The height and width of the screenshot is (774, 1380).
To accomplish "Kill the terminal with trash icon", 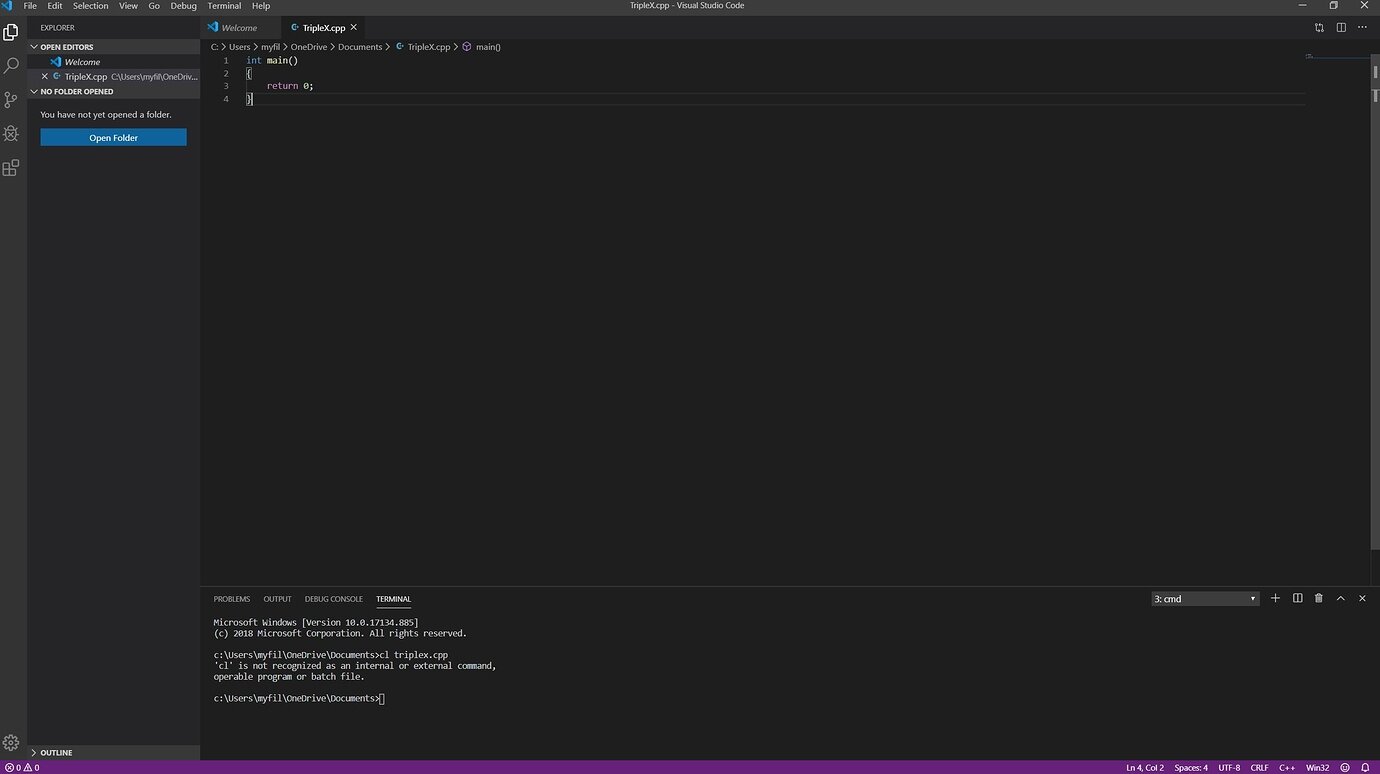I will pos(1319,598).
